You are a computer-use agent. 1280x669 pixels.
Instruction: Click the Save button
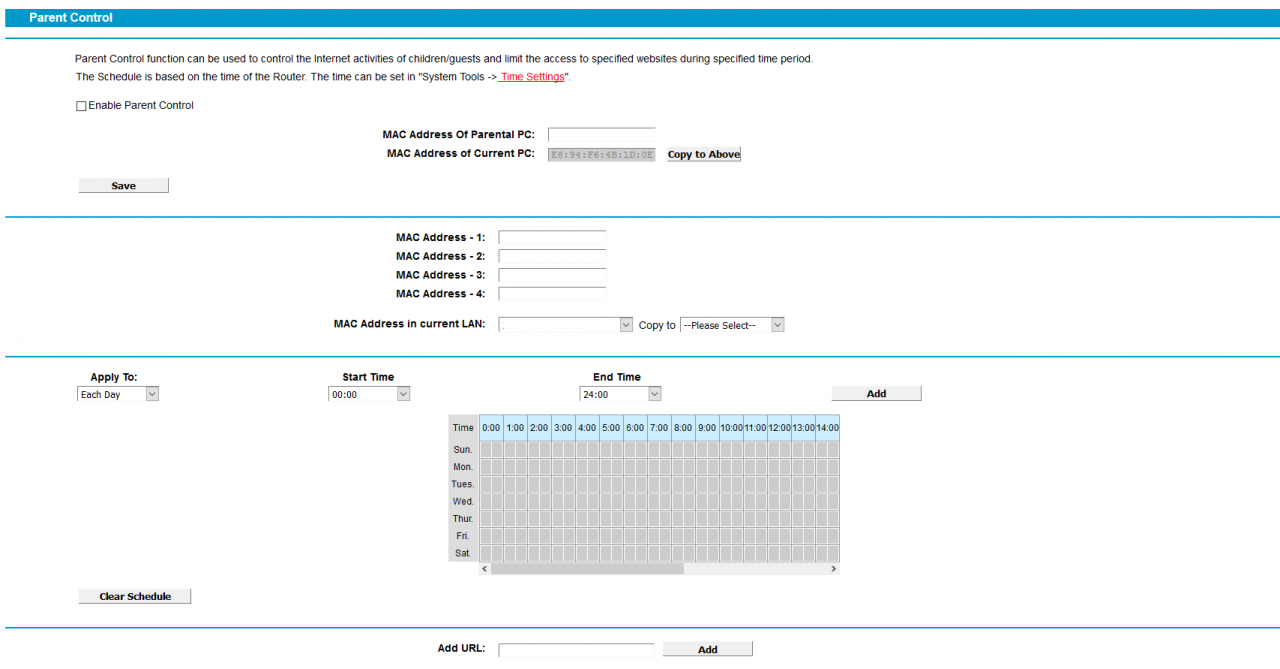click(124, 185)
